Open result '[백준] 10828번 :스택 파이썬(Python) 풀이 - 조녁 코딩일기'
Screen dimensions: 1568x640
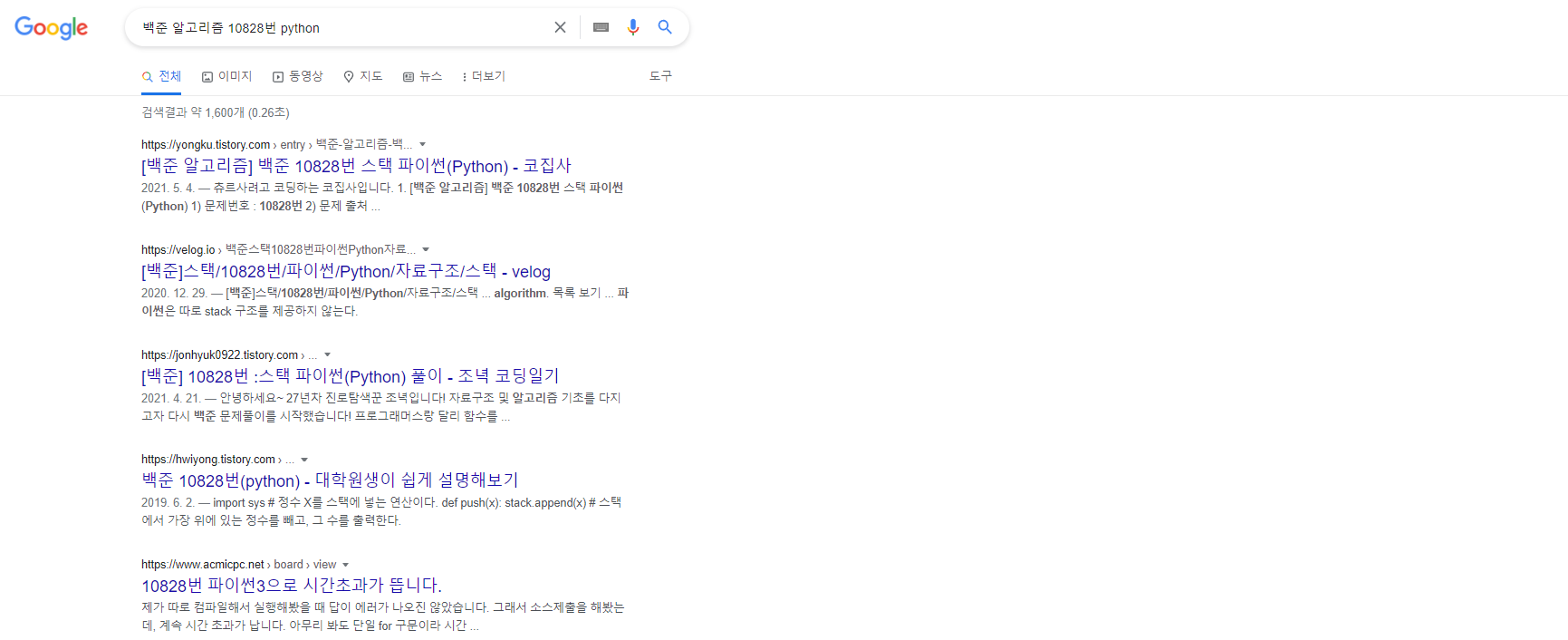point(351,376)
